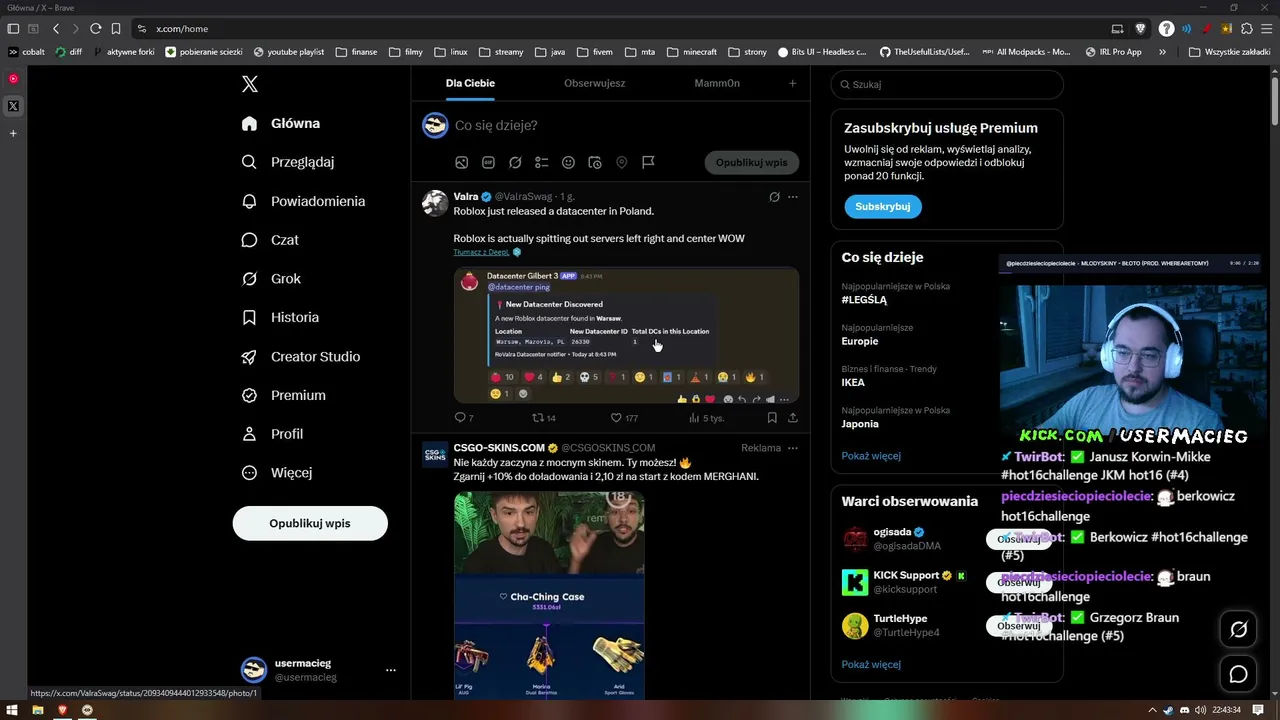The height and width of the screenshot is (720, 1280).
Task: Open the CSGO-SKINS ad video thumbnail
Action: point(549,595)
